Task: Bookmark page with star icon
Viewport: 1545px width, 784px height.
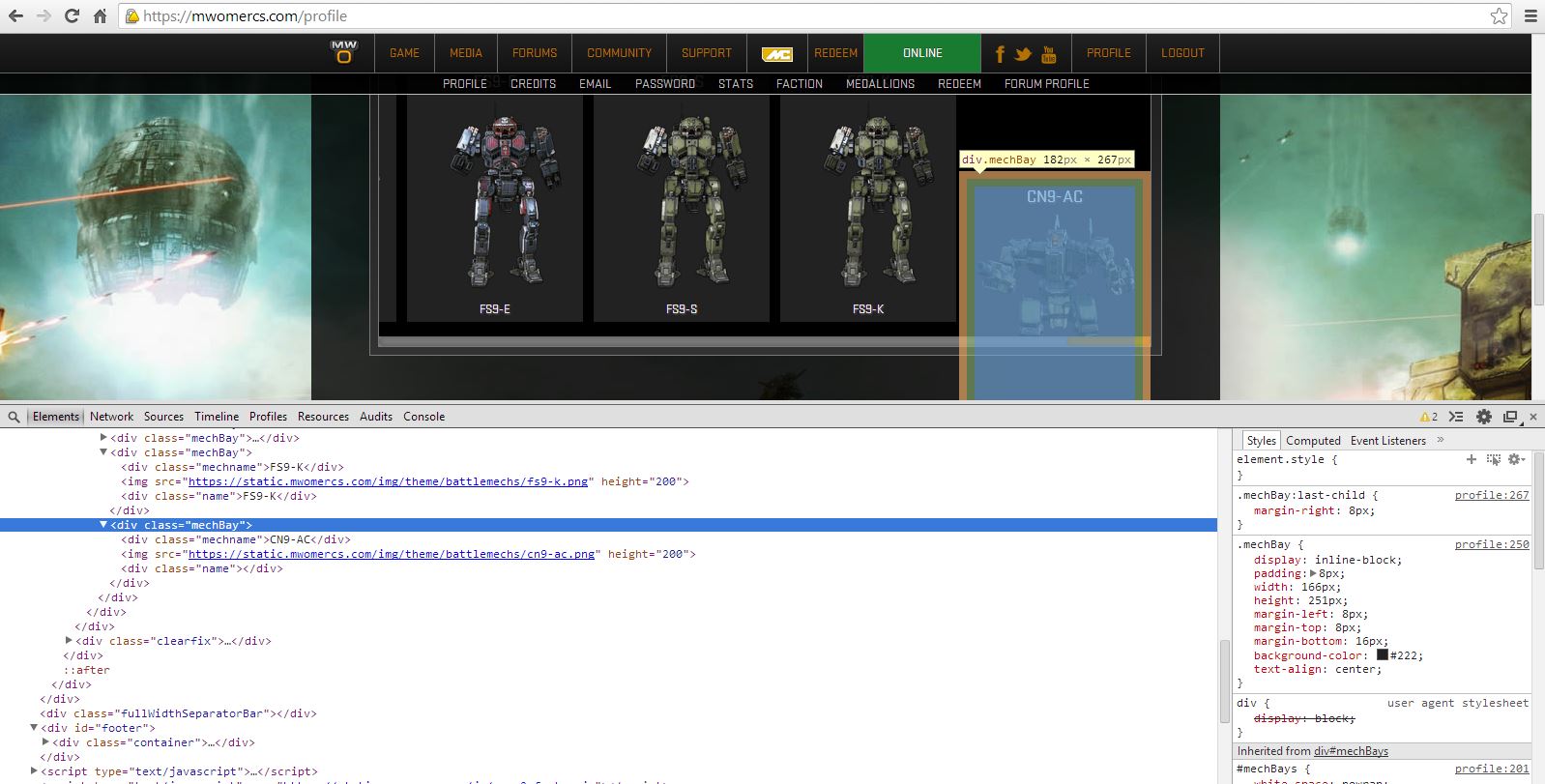Action: click(1499, 15)
